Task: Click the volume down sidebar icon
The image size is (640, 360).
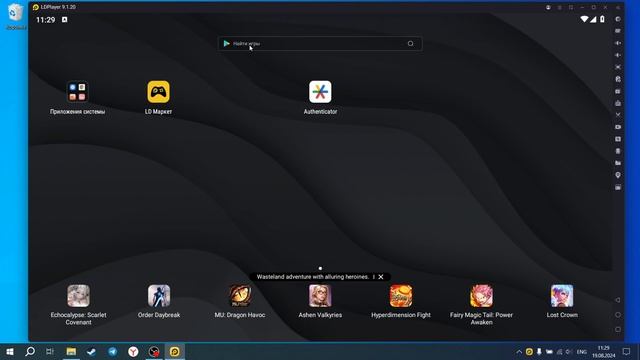Action: tap(618, 55)
